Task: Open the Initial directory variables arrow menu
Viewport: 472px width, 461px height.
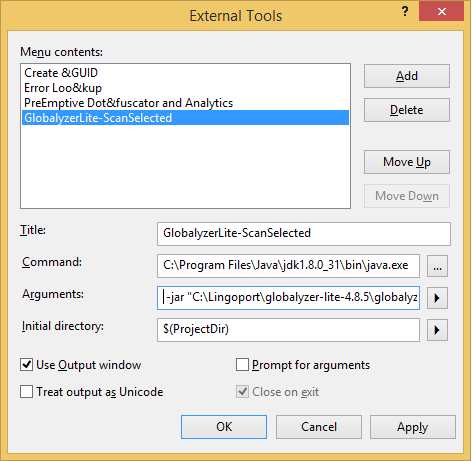Action: (437, 330)
